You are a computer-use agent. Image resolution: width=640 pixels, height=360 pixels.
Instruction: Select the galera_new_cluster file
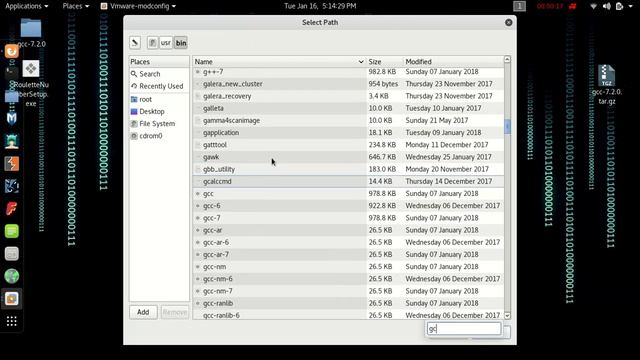point(348,84)
